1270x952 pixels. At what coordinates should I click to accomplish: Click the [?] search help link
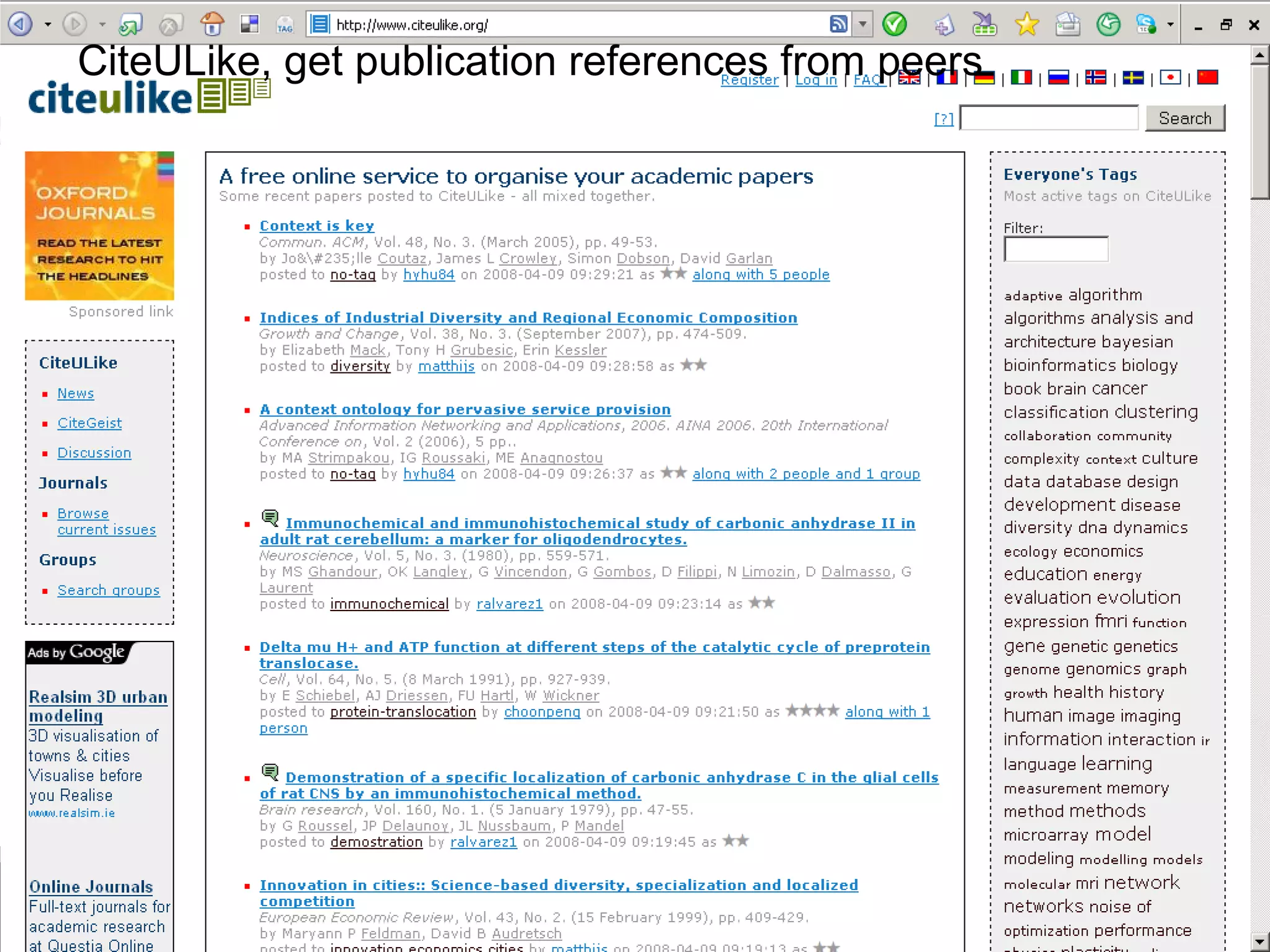click(944, 119)
